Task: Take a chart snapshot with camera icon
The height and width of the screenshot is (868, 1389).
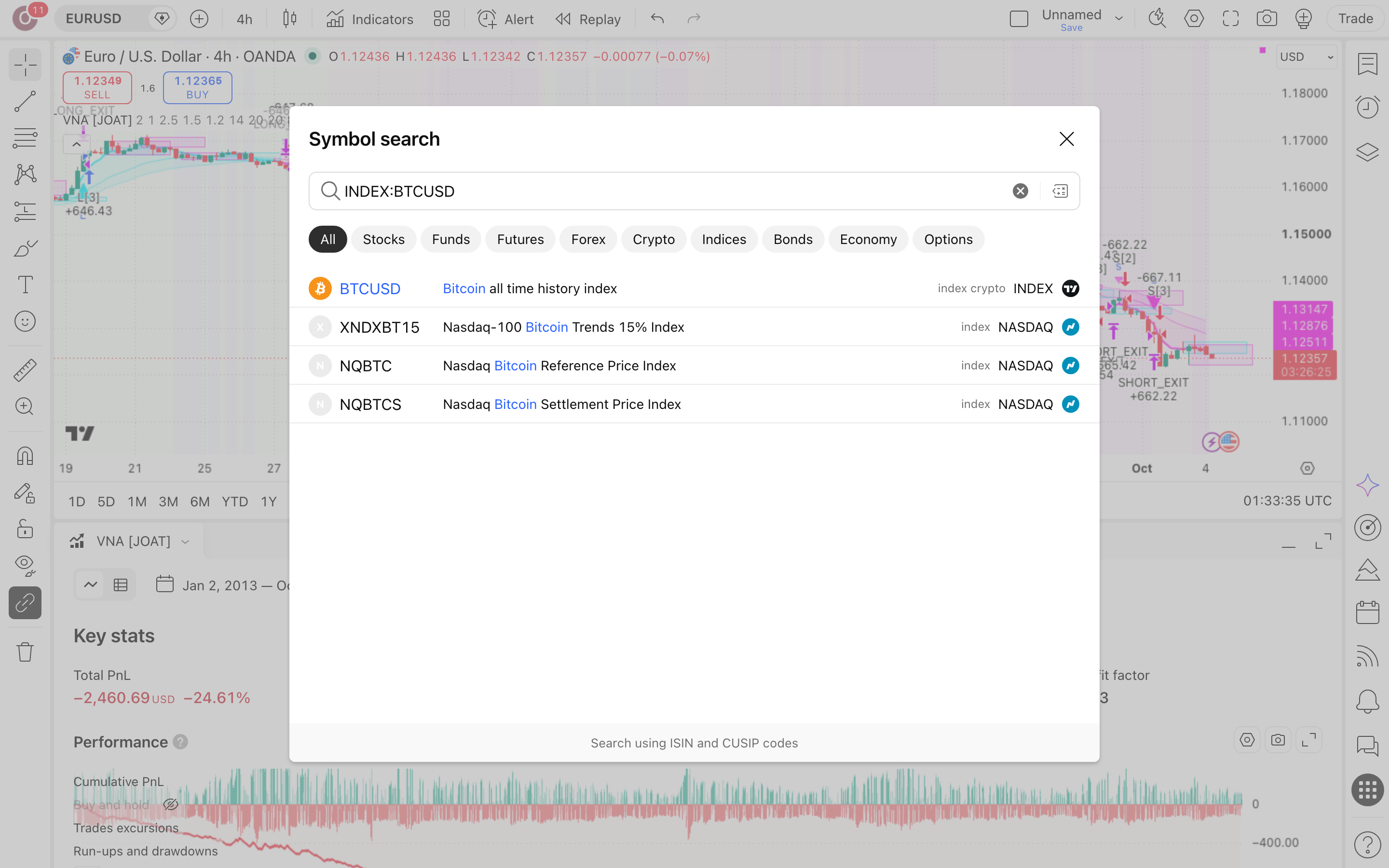Action: click(1267, 19)
